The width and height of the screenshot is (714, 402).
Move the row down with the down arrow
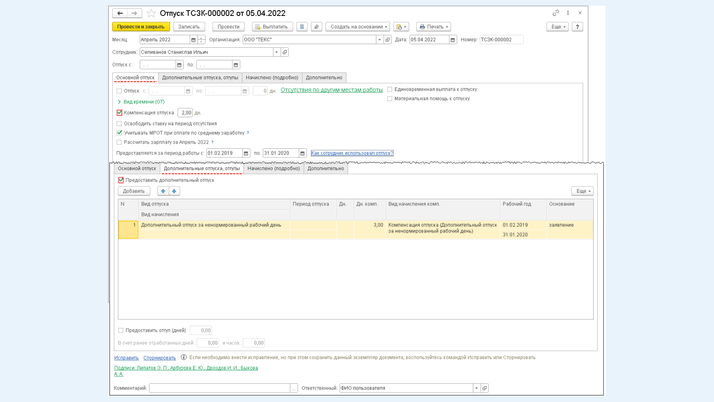point(174,191)
